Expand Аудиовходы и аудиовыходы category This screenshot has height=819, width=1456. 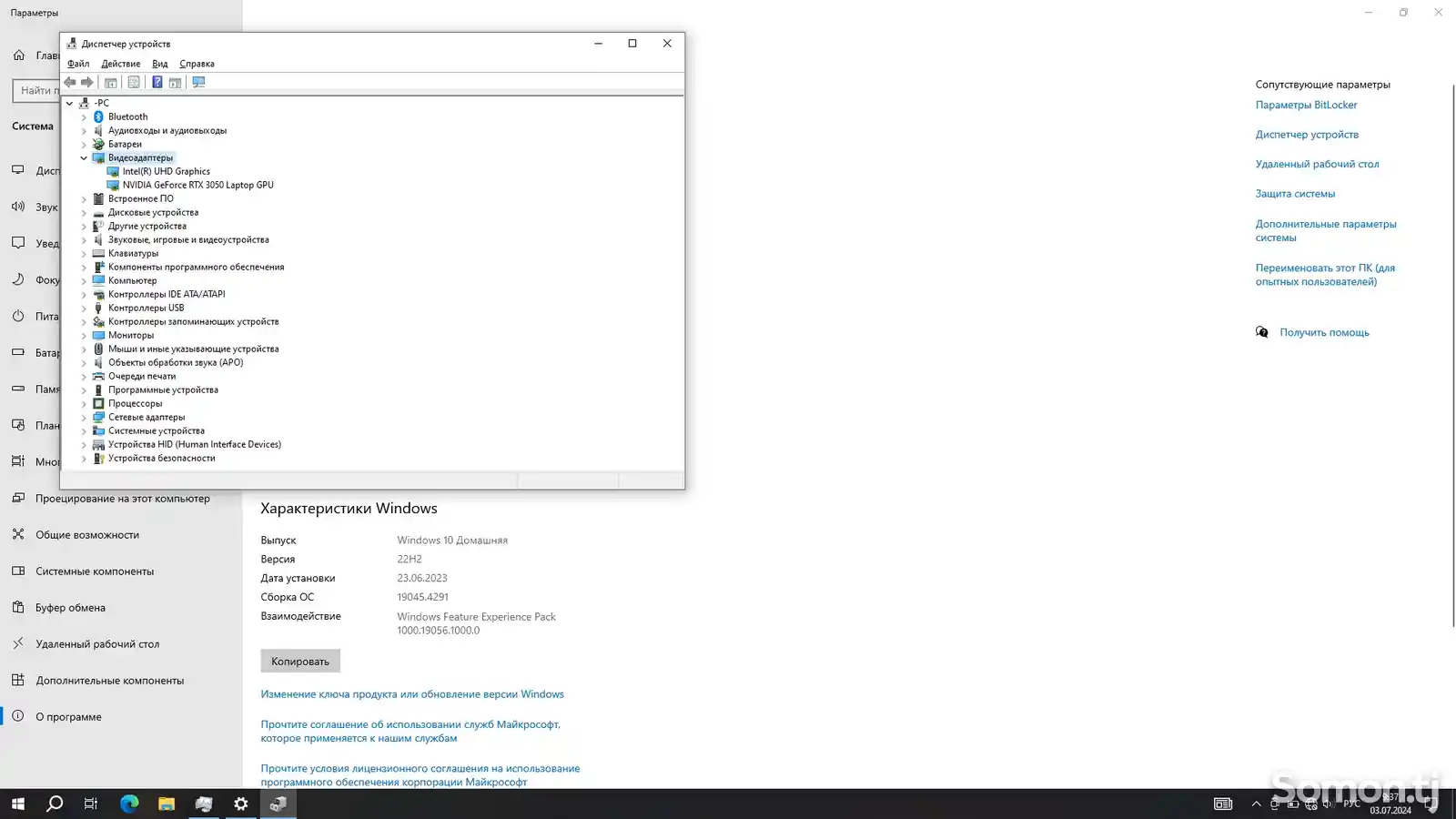[x=84, y=130]
